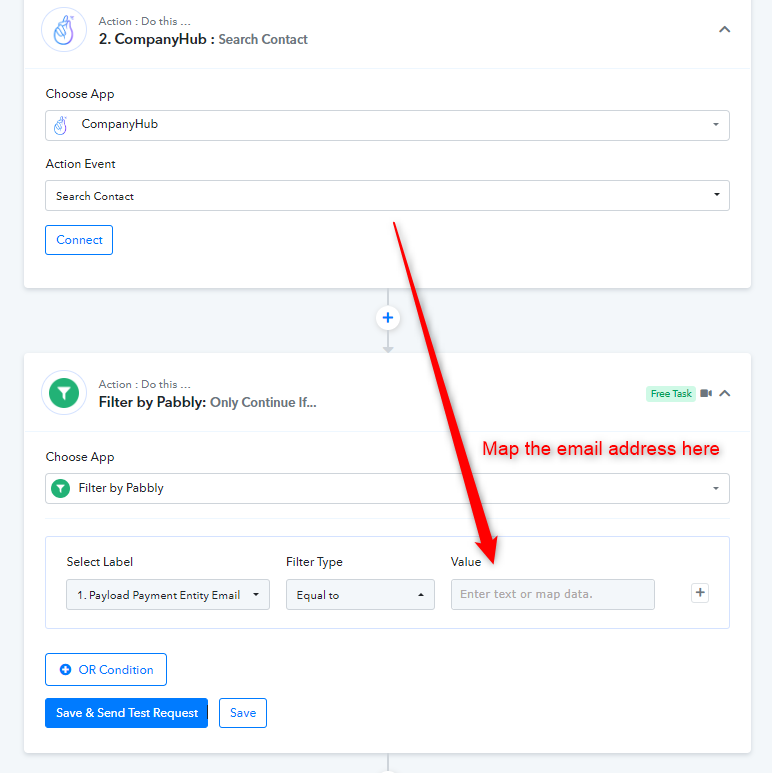Open the Search Contact action event dropdown
772x773 pixels.
pyautogui.click(x=387, y=195)
